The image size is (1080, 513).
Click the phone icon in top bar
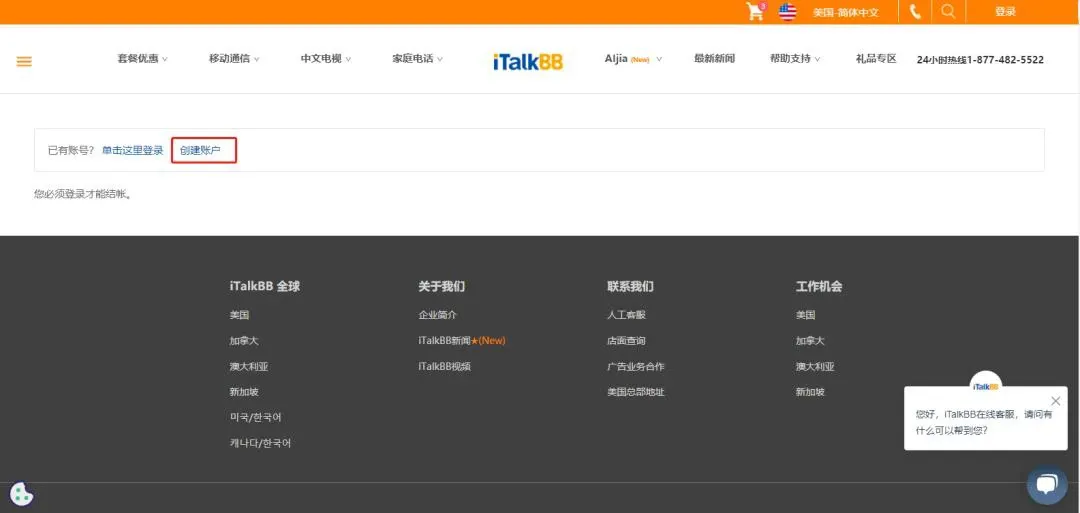[915, 12]
